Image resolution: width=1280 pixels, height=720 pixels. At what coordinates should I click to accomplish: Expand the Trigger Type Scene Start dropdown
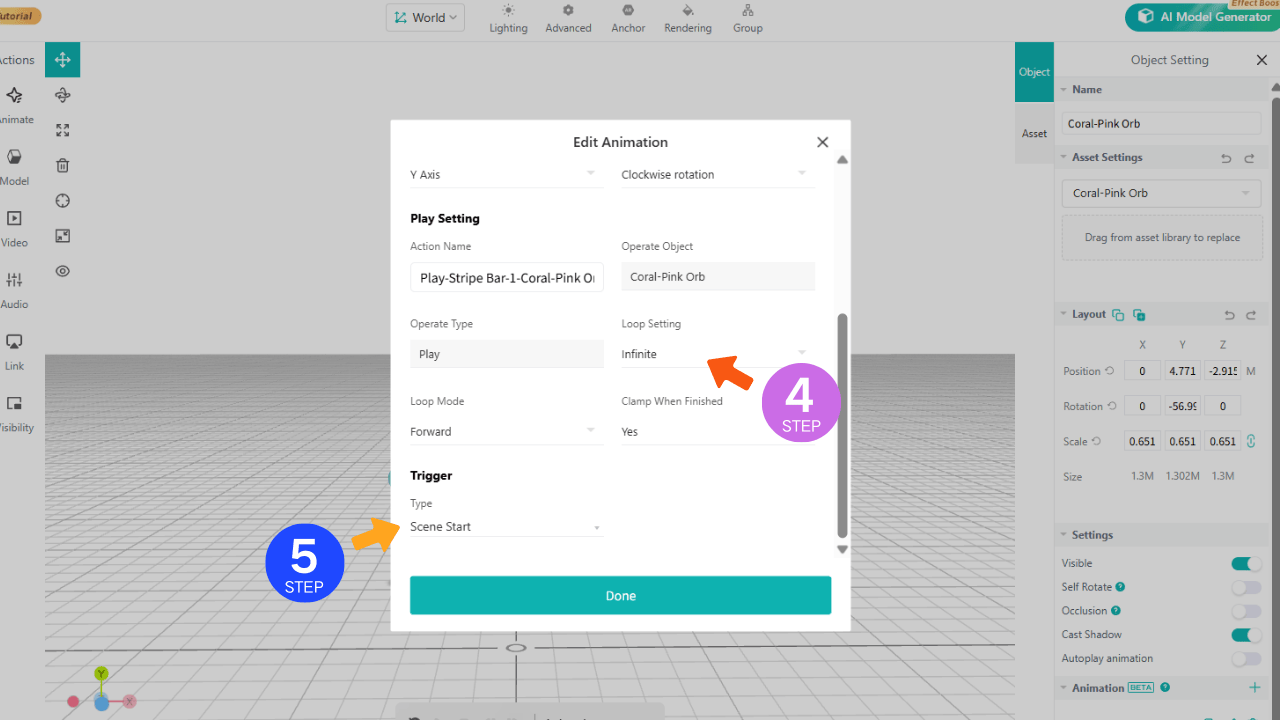[x=506, y=527]
